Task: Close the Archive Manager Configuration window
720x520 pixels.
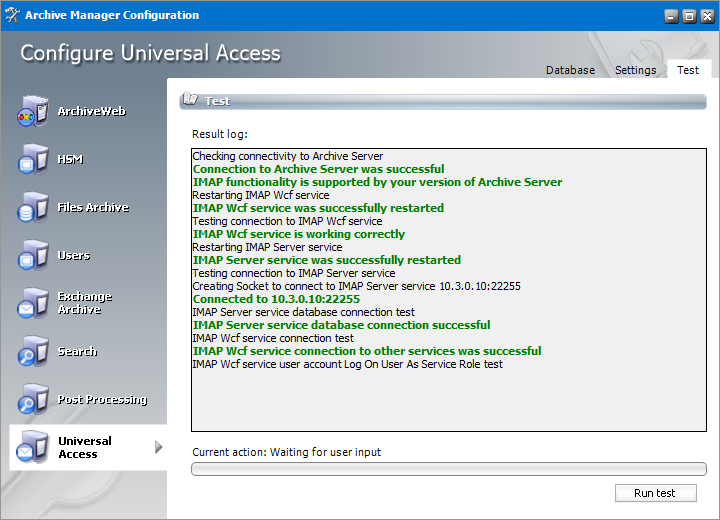Action: point(705,16)
